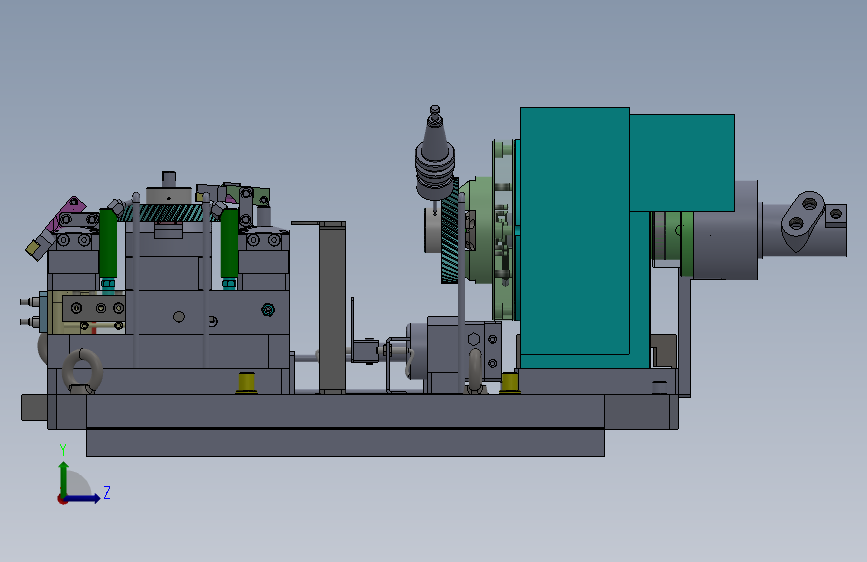Select the red X axis origin ball of the triad
Screen dimensions: 867x562
62,499
